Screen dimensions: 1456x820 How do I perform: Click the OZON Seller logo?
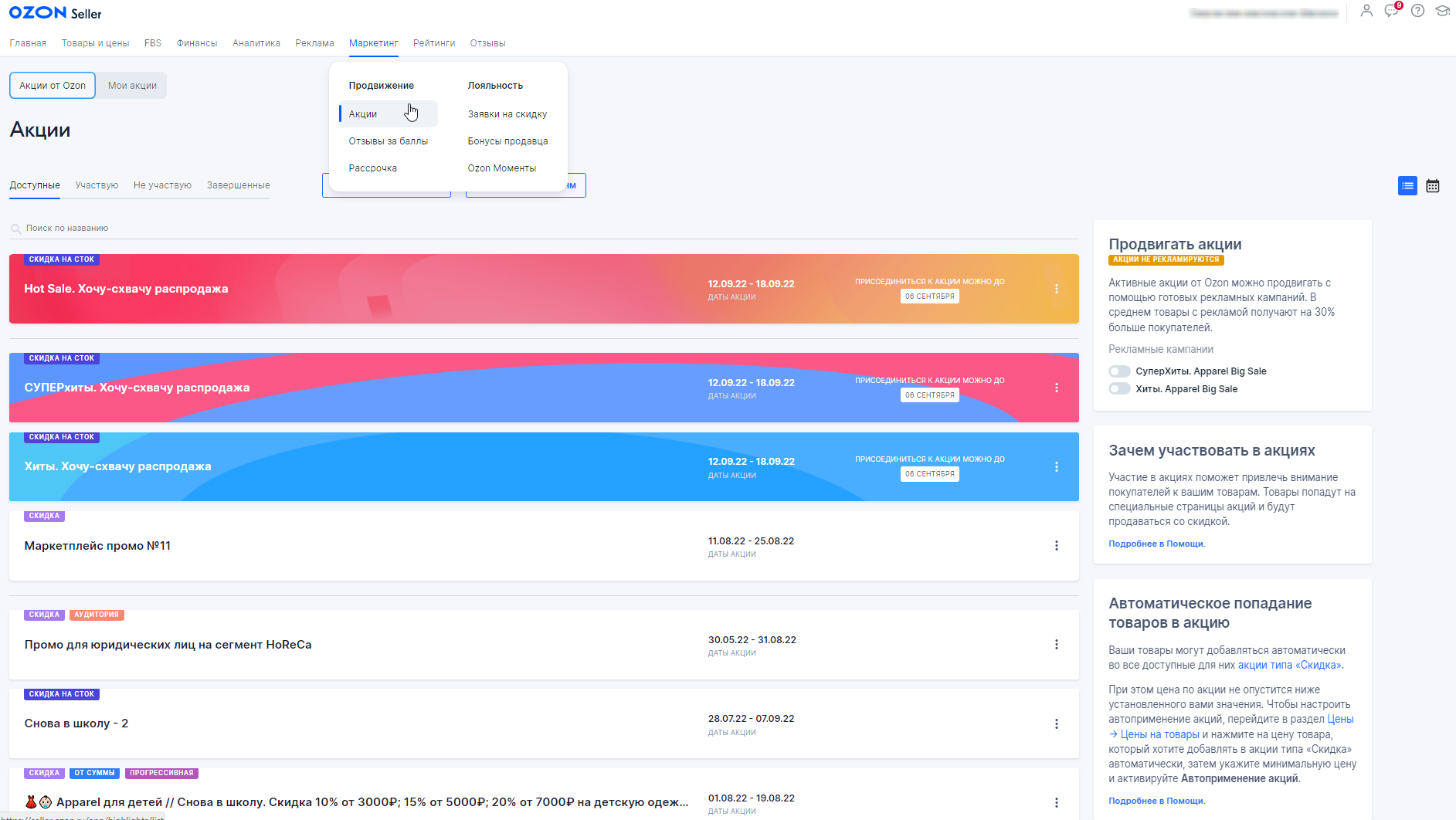[x=55, y=13]
